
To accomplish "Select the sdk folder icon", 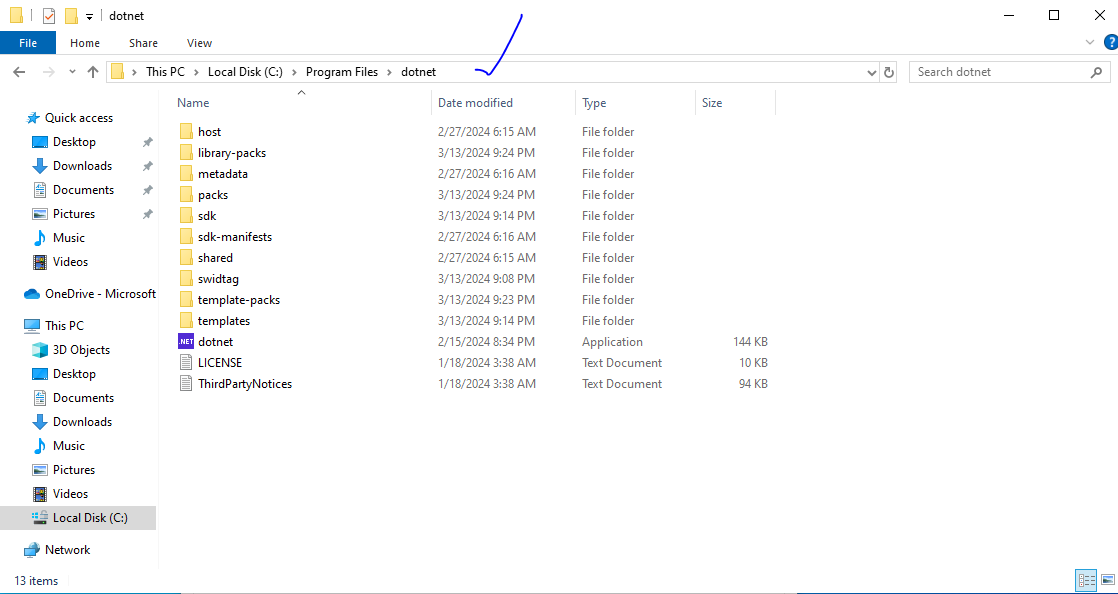I will click(186, 216).
